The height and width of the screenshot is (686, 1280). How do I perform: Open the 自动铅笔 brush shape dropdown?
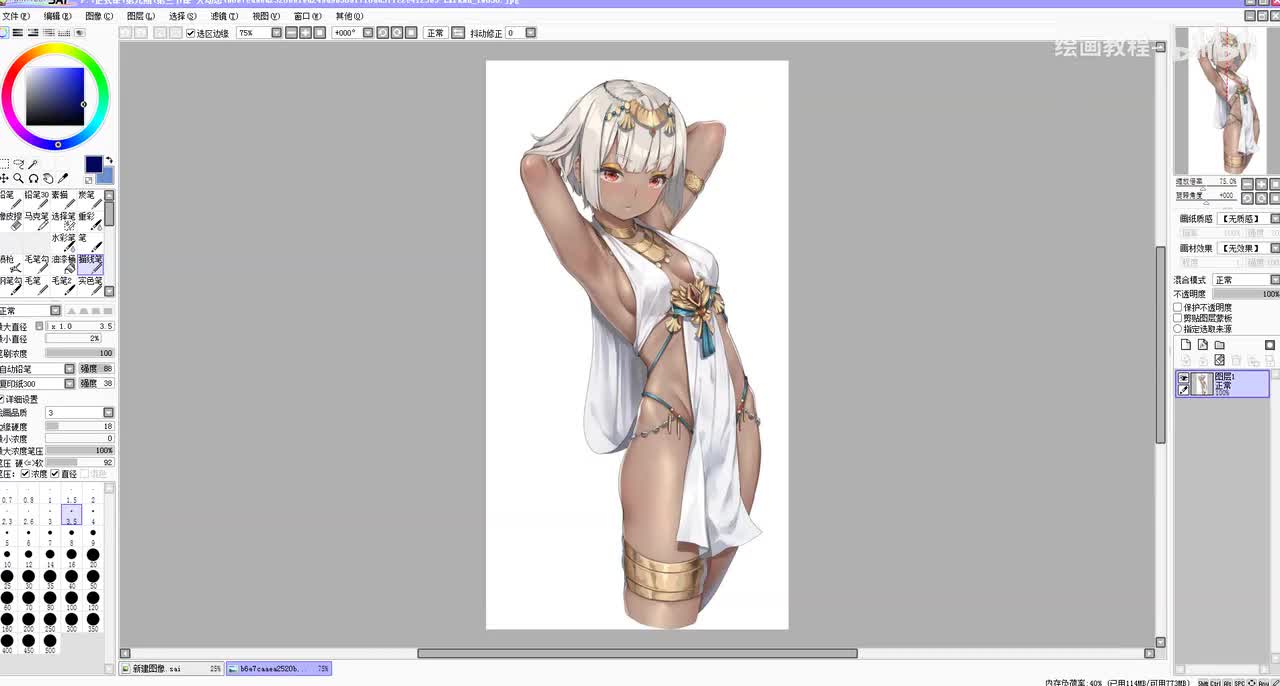pos(70,369)
